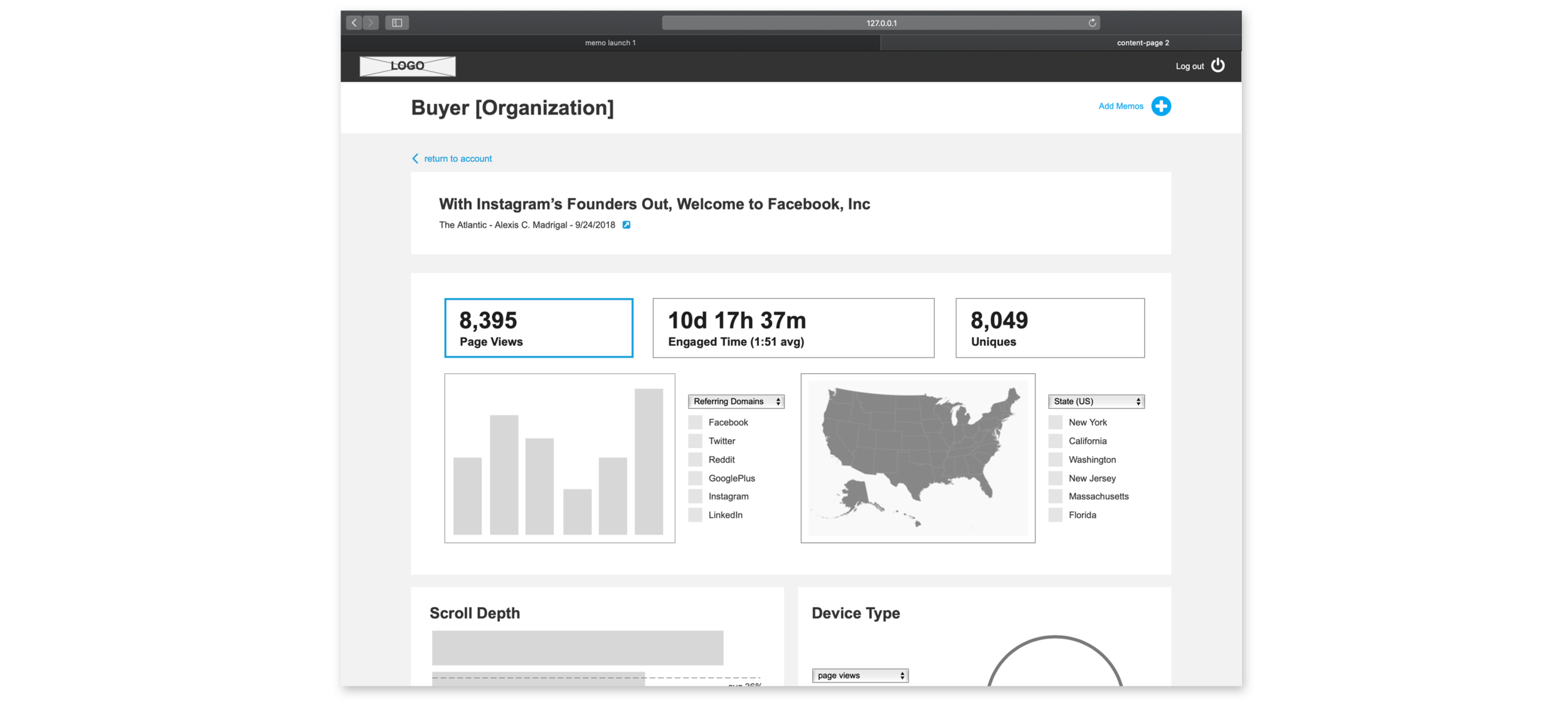The width and height of the screenshot is (1568, 707).
Task: Click return to account link
Action: (x=458, y=159)
